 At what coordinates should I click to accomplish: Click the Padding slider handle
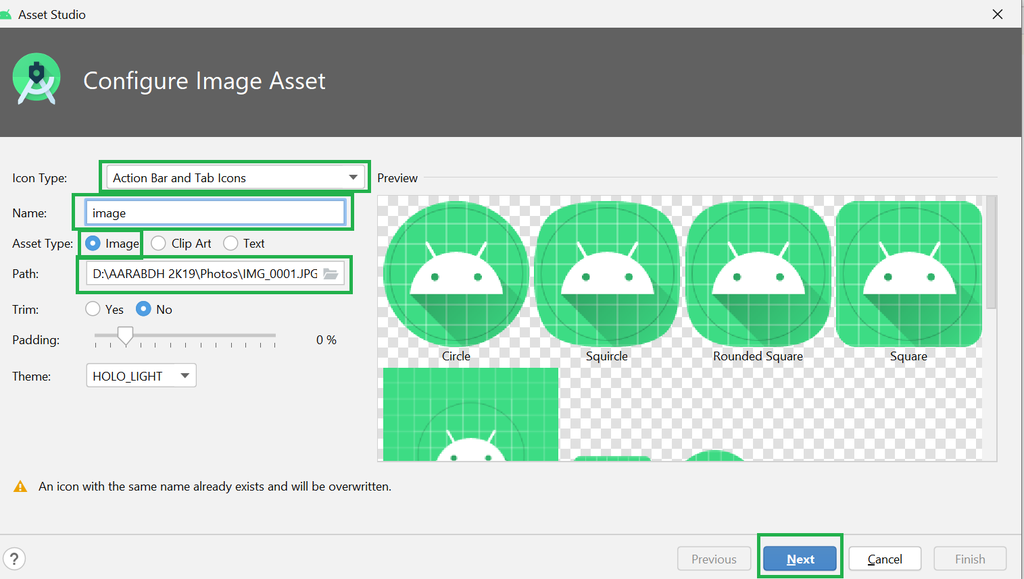(x=125, y=336)
